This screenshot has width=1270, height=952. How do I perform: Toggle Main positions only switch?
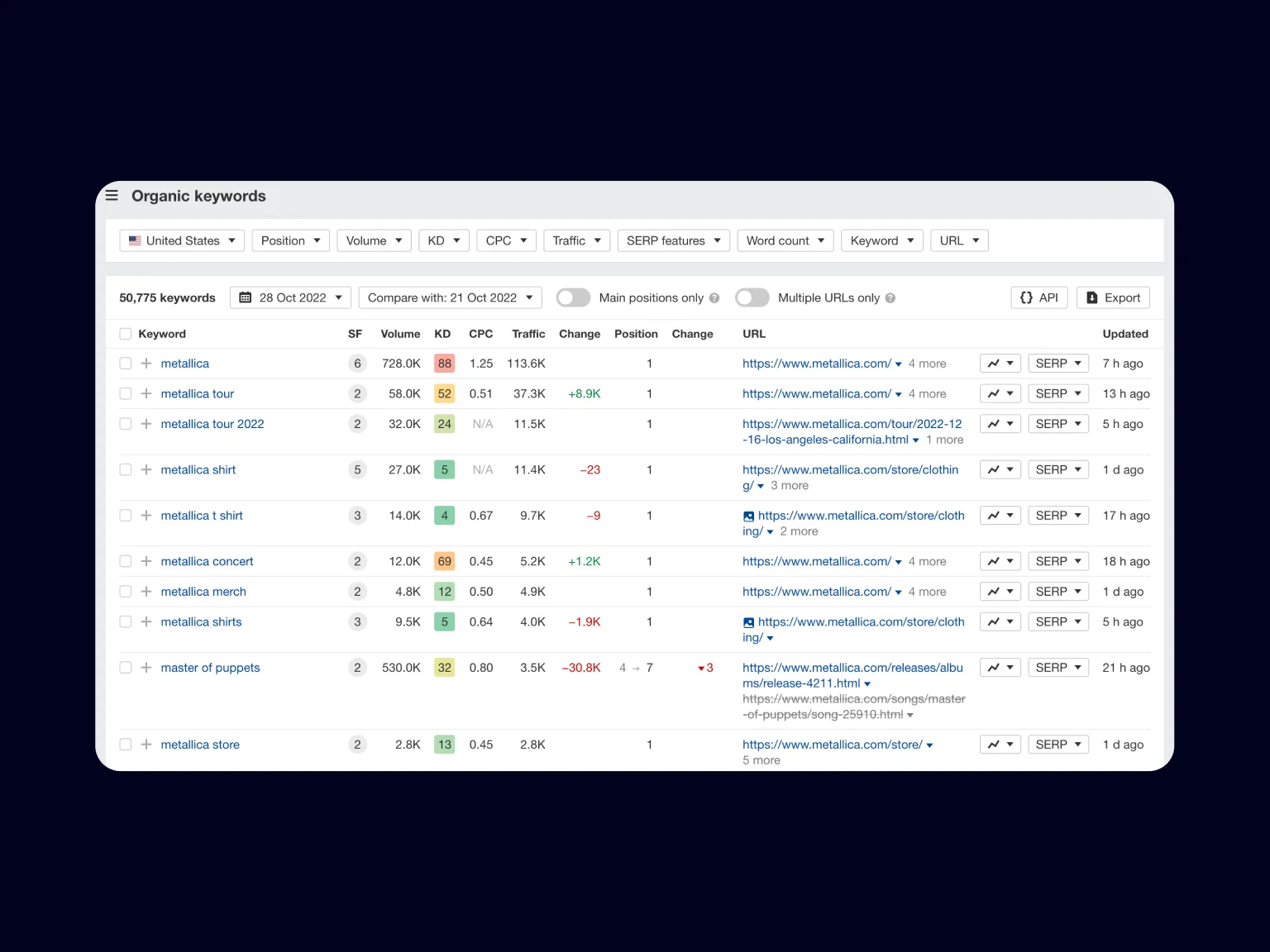573,297
